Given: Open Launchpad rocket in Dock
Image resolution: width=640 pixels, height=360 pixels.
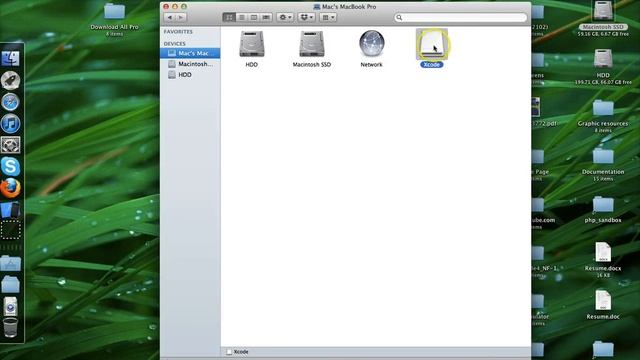Looking at the screenshot, I should [10, 80].
